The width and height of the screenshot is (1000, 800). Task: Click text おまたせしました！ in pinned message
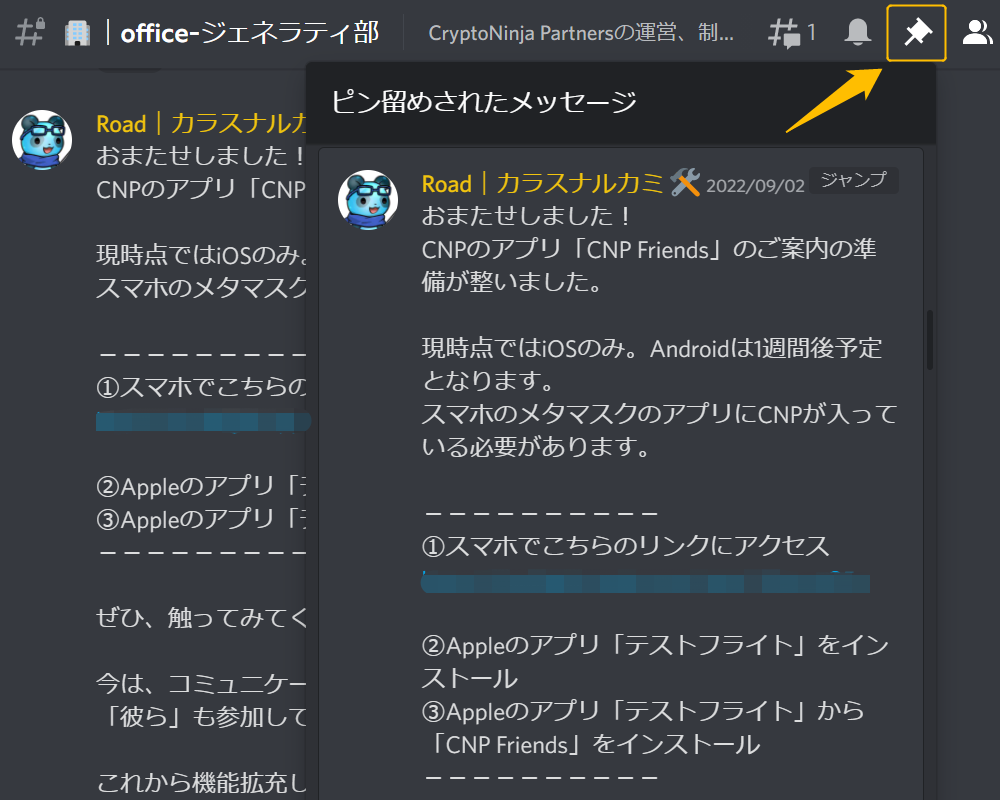coord(527,216)
